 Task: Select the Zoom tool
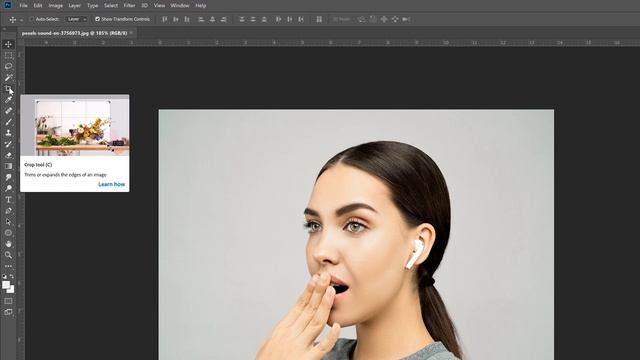point(8,255)
